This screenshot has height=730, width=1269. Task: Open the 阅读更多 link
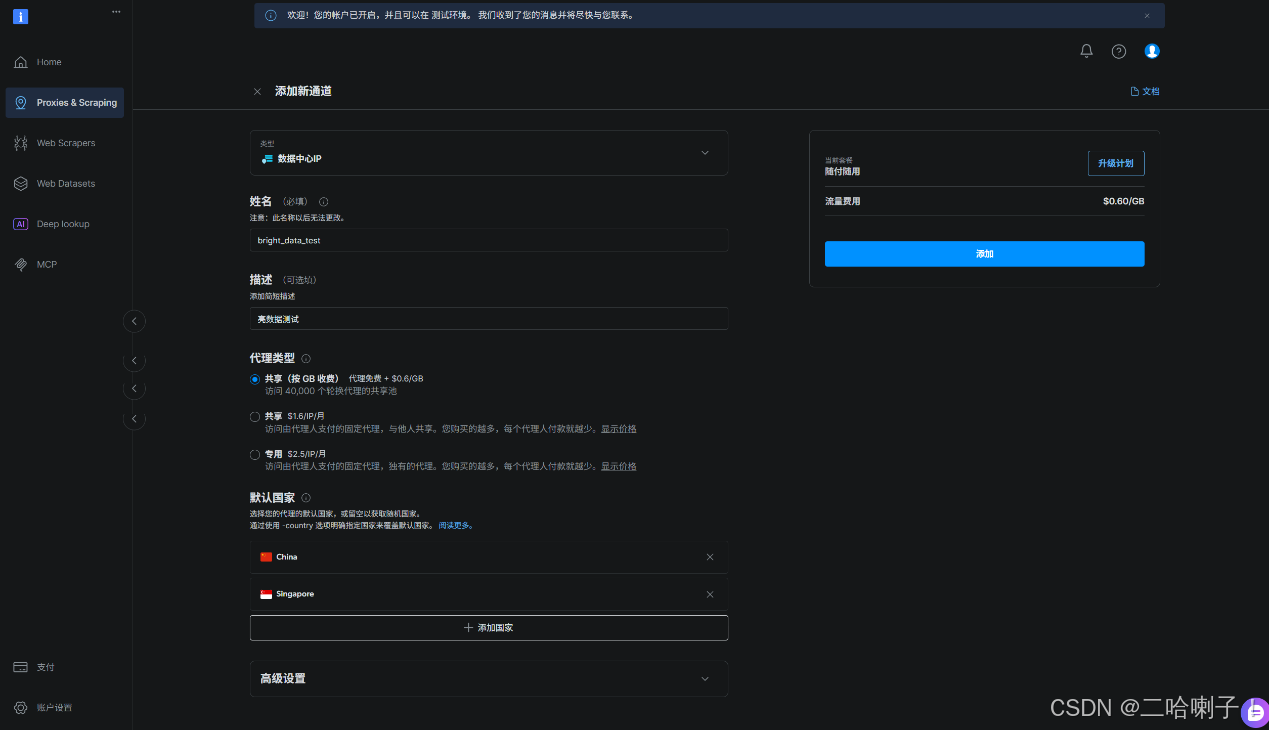pos(456,525)
